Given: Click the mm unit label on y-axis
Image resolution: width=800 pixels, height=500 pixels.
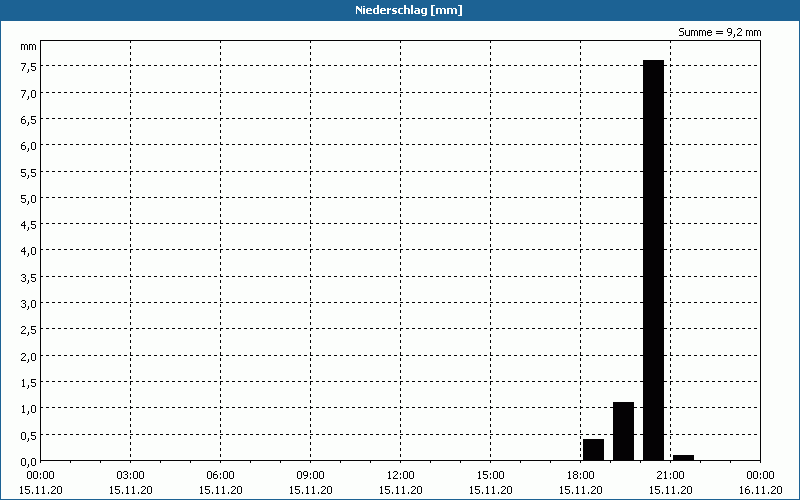Looking at the screenshot, I should 29,47.
